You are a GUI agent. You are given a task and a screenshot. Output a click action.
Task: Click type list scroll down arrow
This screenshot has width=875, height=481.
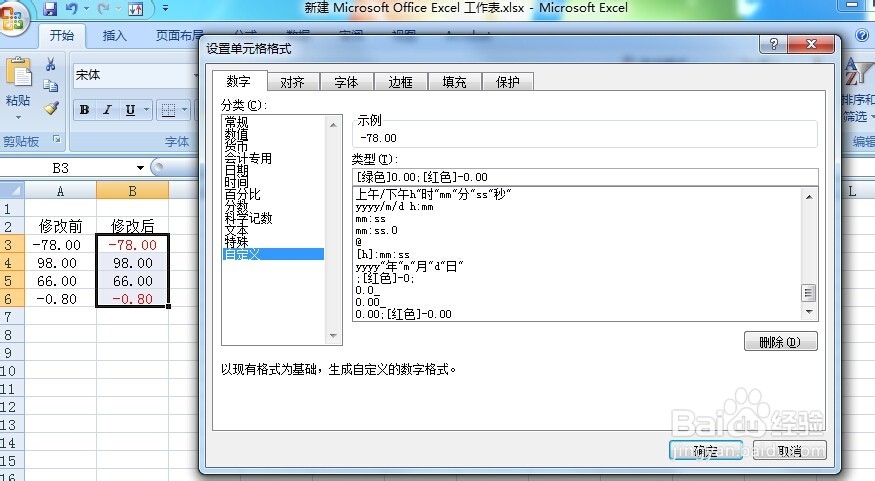coord(809,312)
